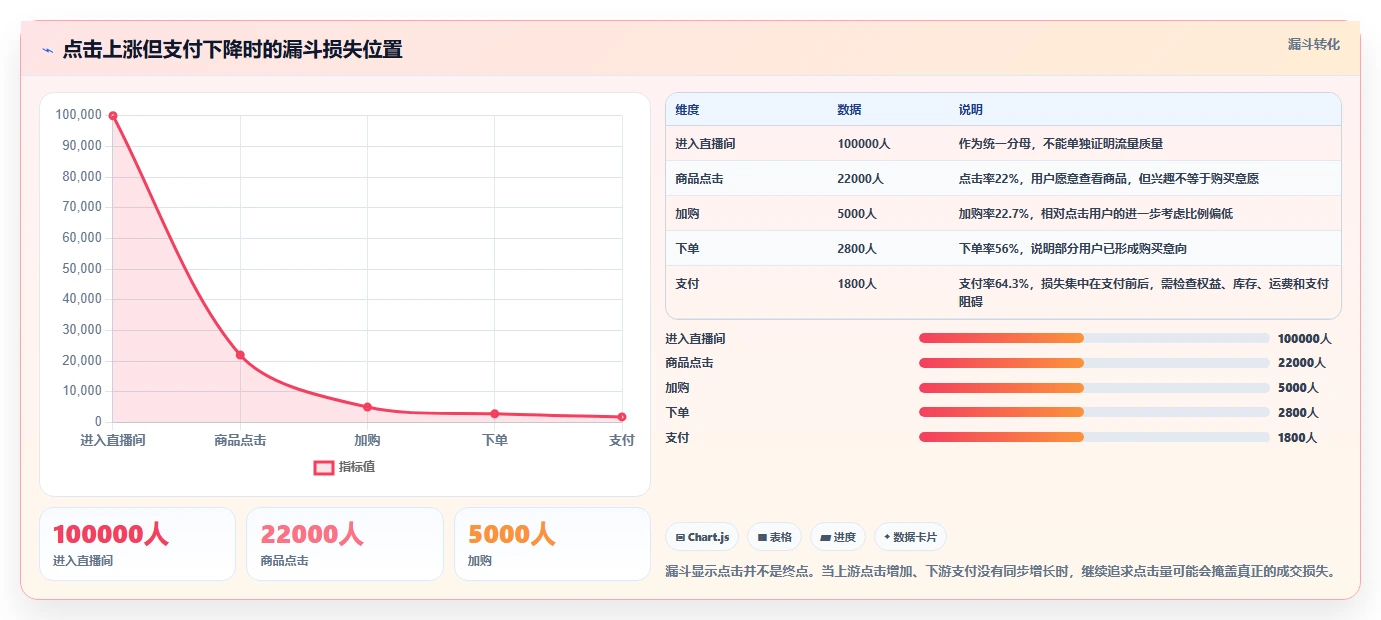This screenshot has height=620, width=1381.
Task: Select the 22000人 table cell
Action: tap(888, 178)
